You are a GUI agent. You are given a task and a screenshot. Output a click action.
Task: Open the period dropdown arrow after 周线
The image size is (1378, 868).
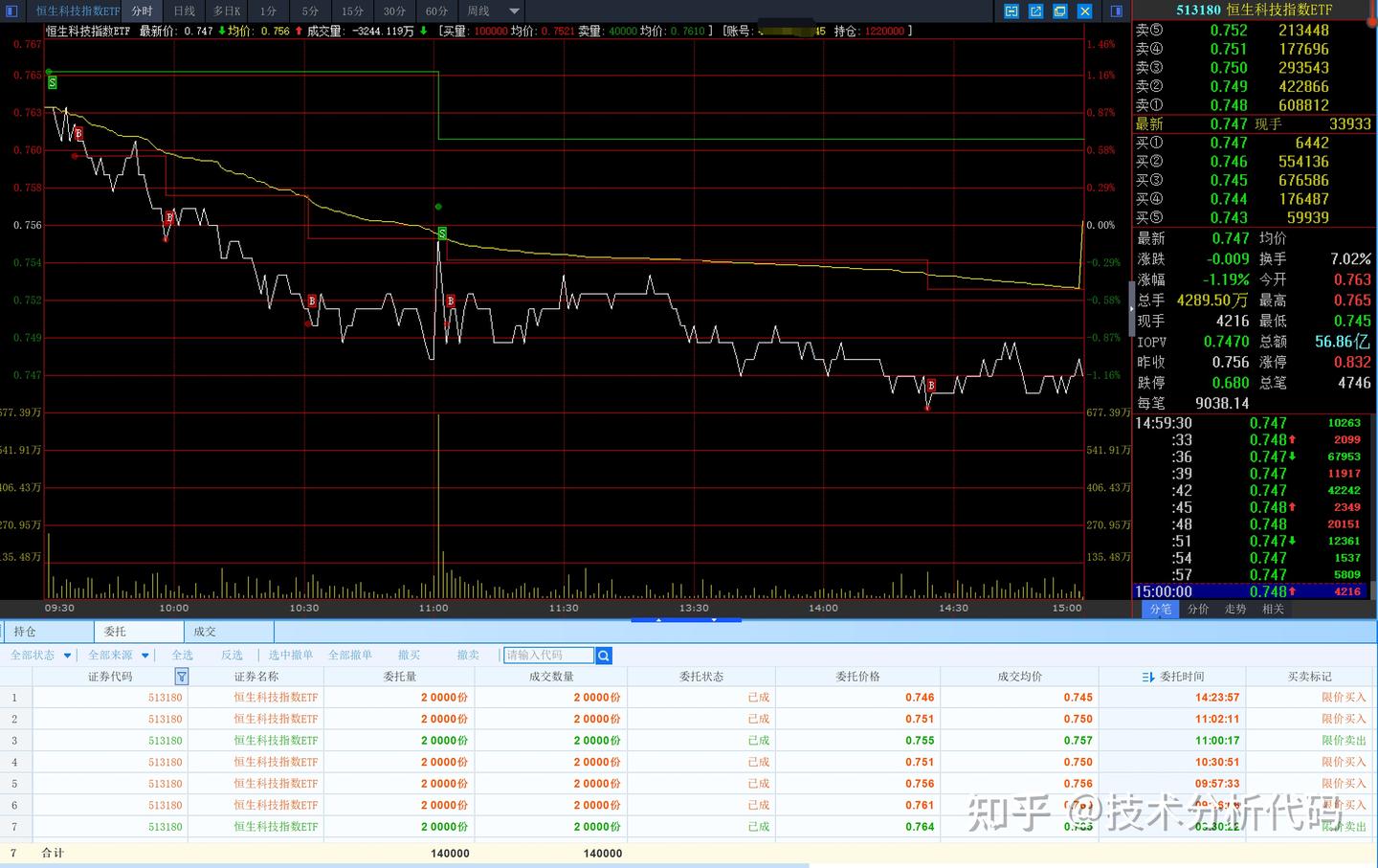[514, 11]
